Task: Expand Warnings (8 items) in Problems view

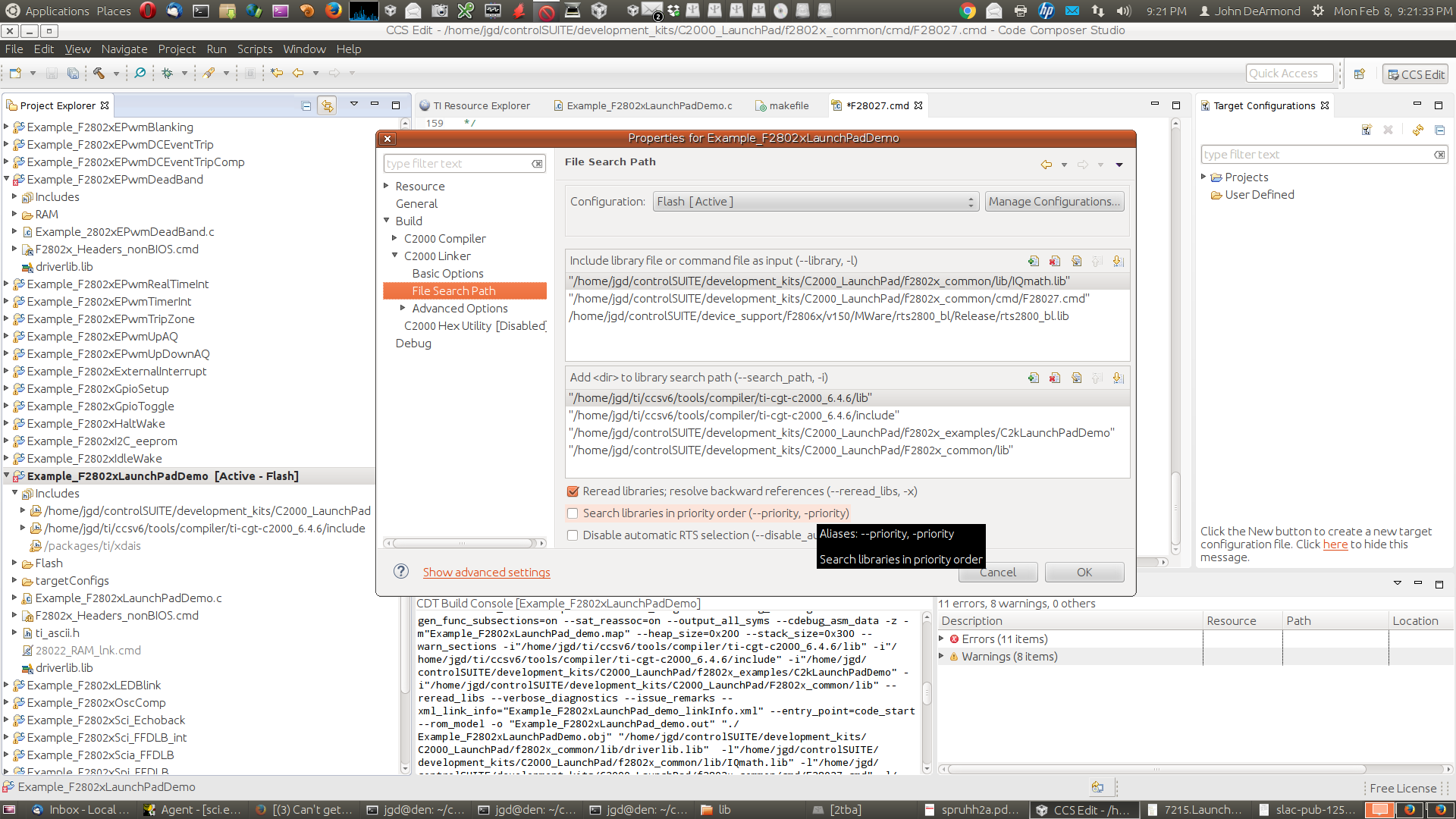Action: pos(941,657)
